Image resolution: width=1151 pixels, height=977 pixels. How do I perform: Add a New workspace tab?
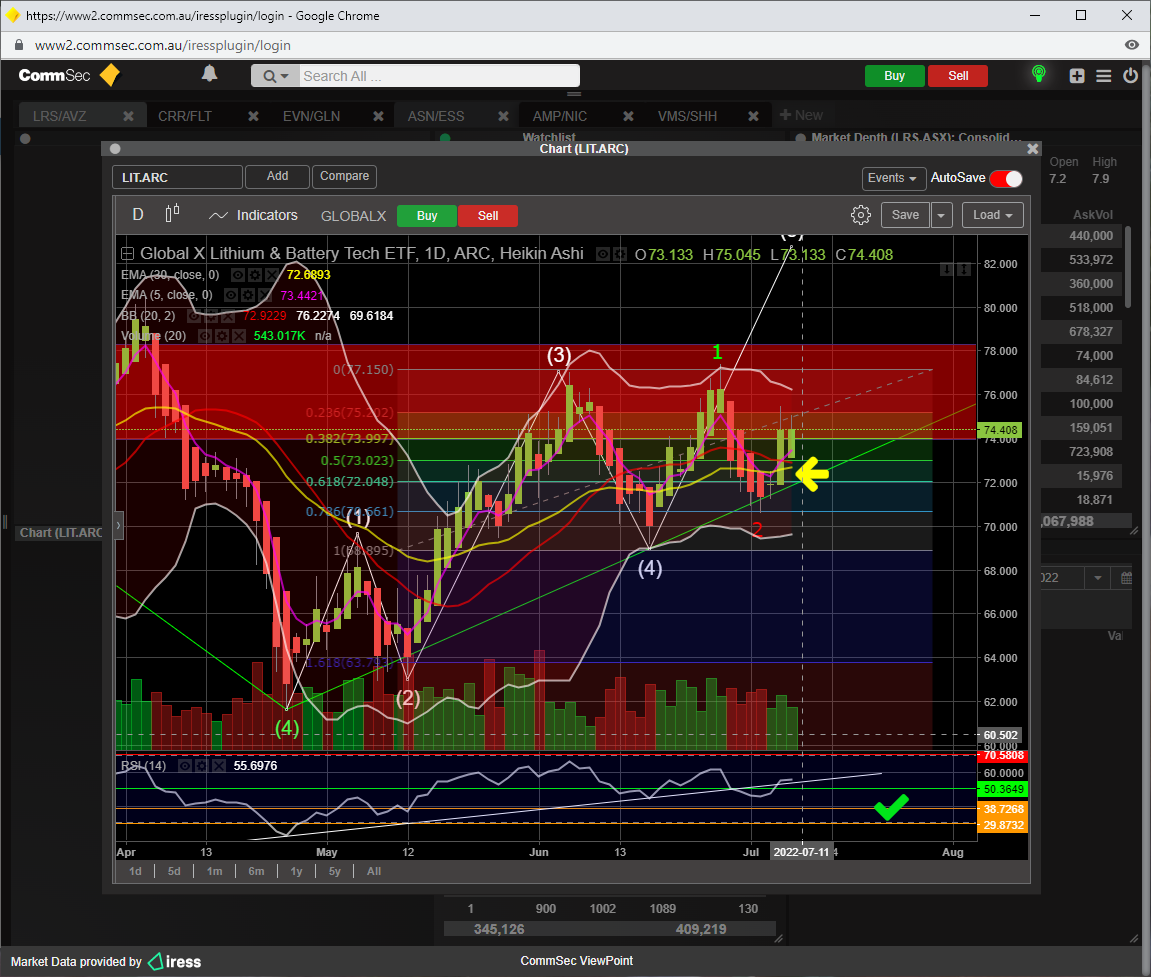pyautogui.click(x=801, y=115)
